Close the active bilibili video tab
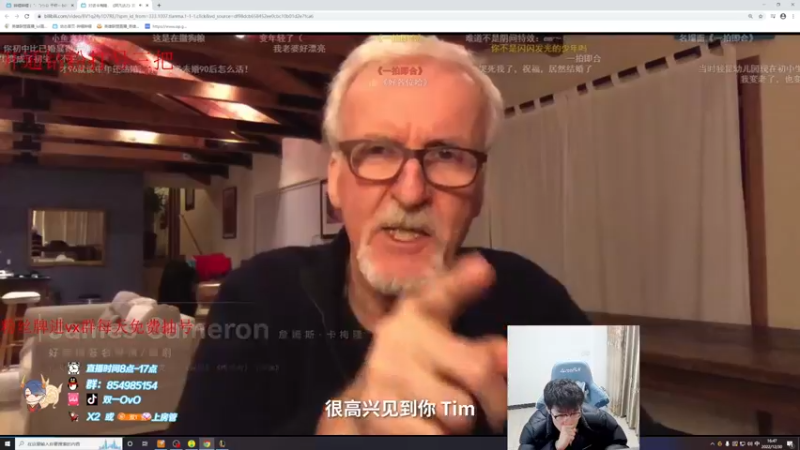Viewport: 800px width, 450px height. point(147,5)
